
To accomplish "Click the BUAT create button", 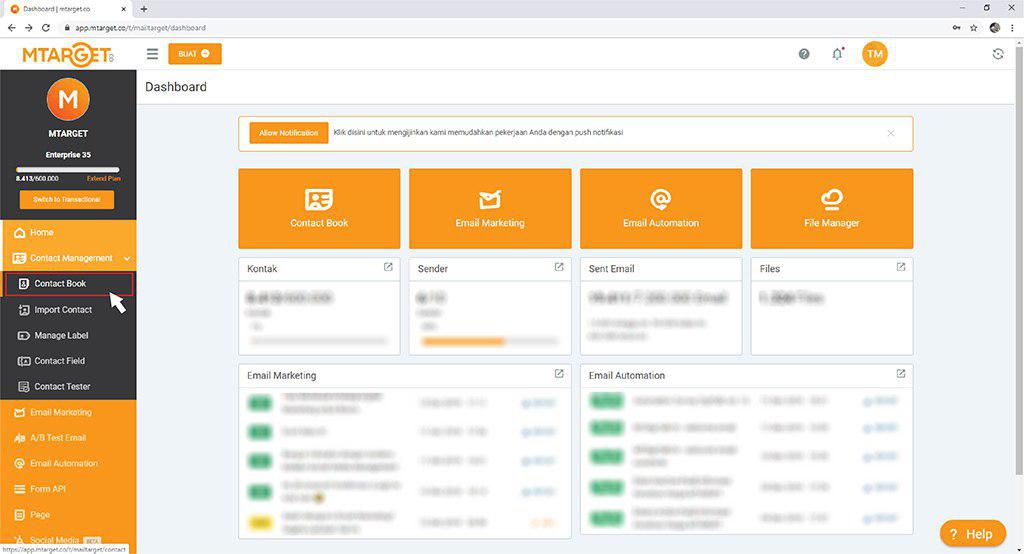I will click(195, 54).
